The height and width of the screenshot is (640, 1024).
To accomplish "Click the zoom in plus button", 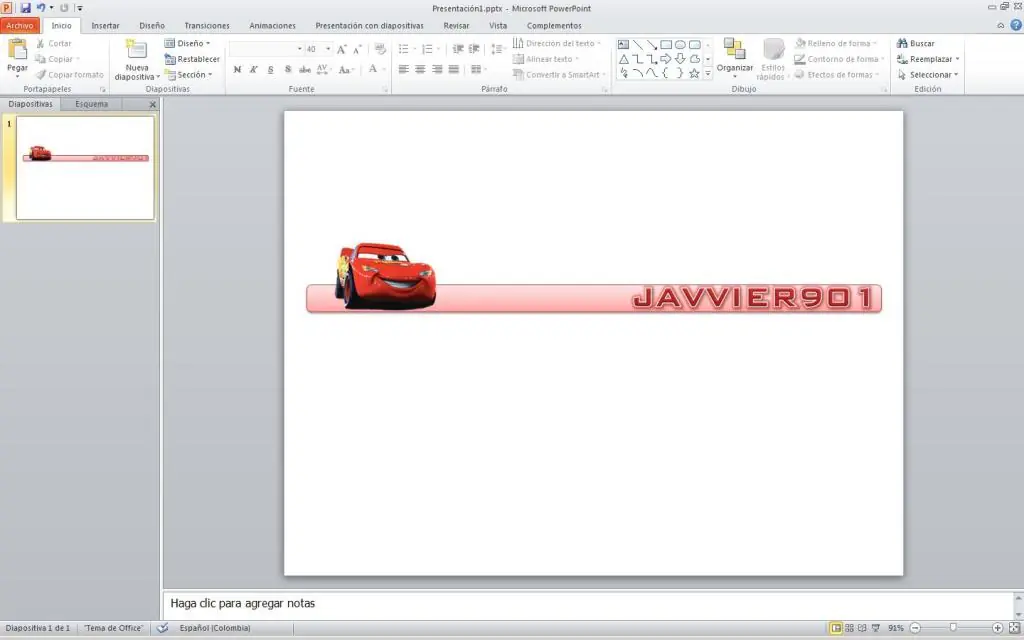I will tap(997, 628).
